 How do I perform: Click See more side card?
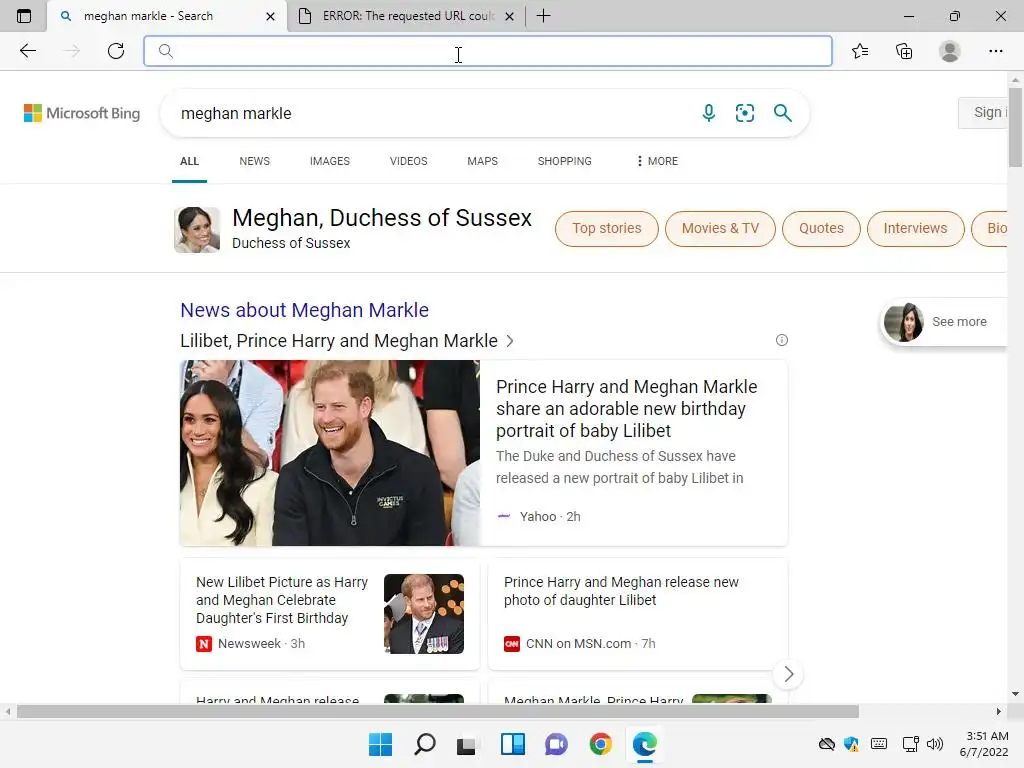point(944,322)
